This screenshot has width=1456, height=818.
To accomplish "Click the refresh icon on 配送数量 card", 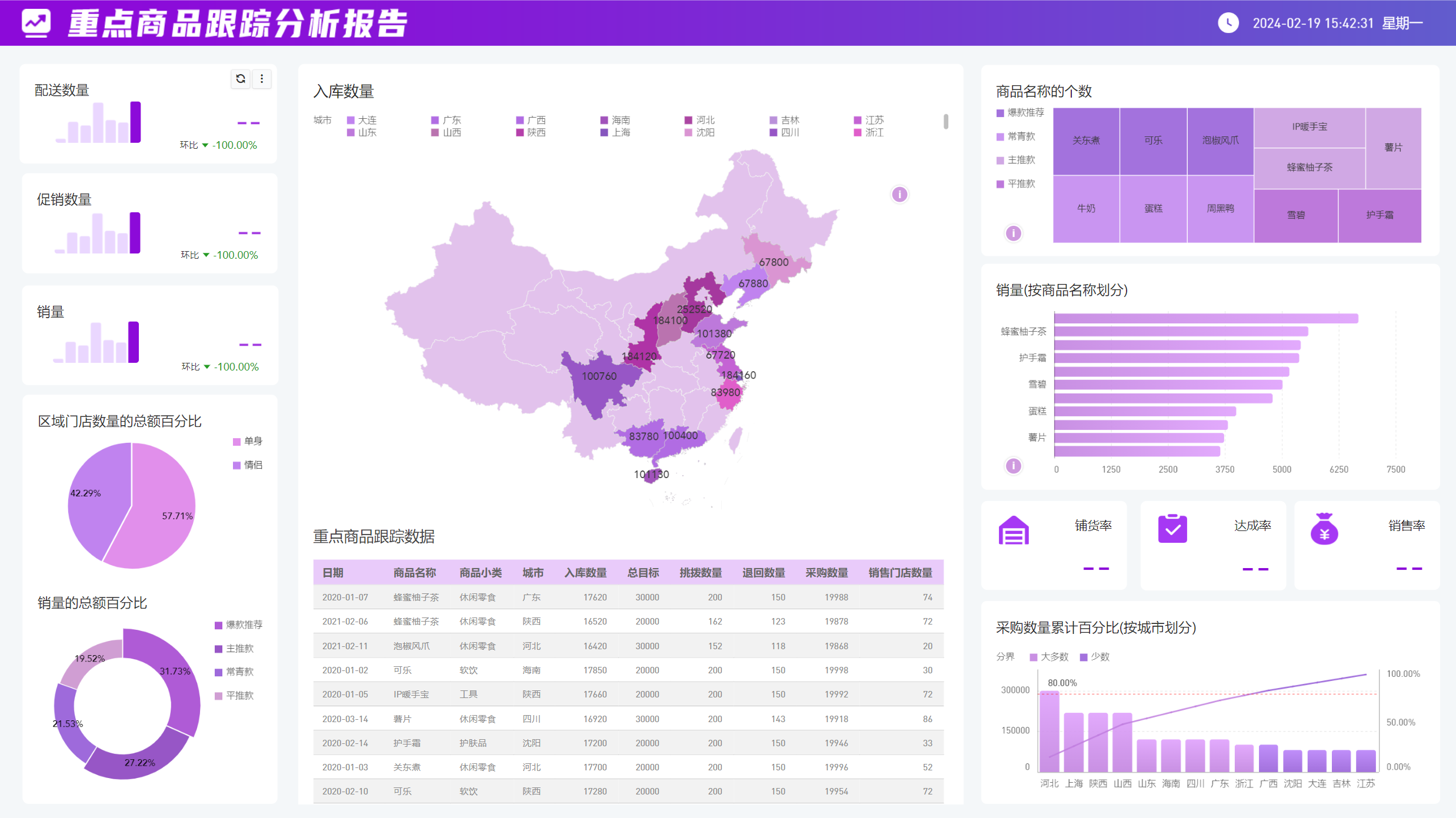I will point(241,79).
